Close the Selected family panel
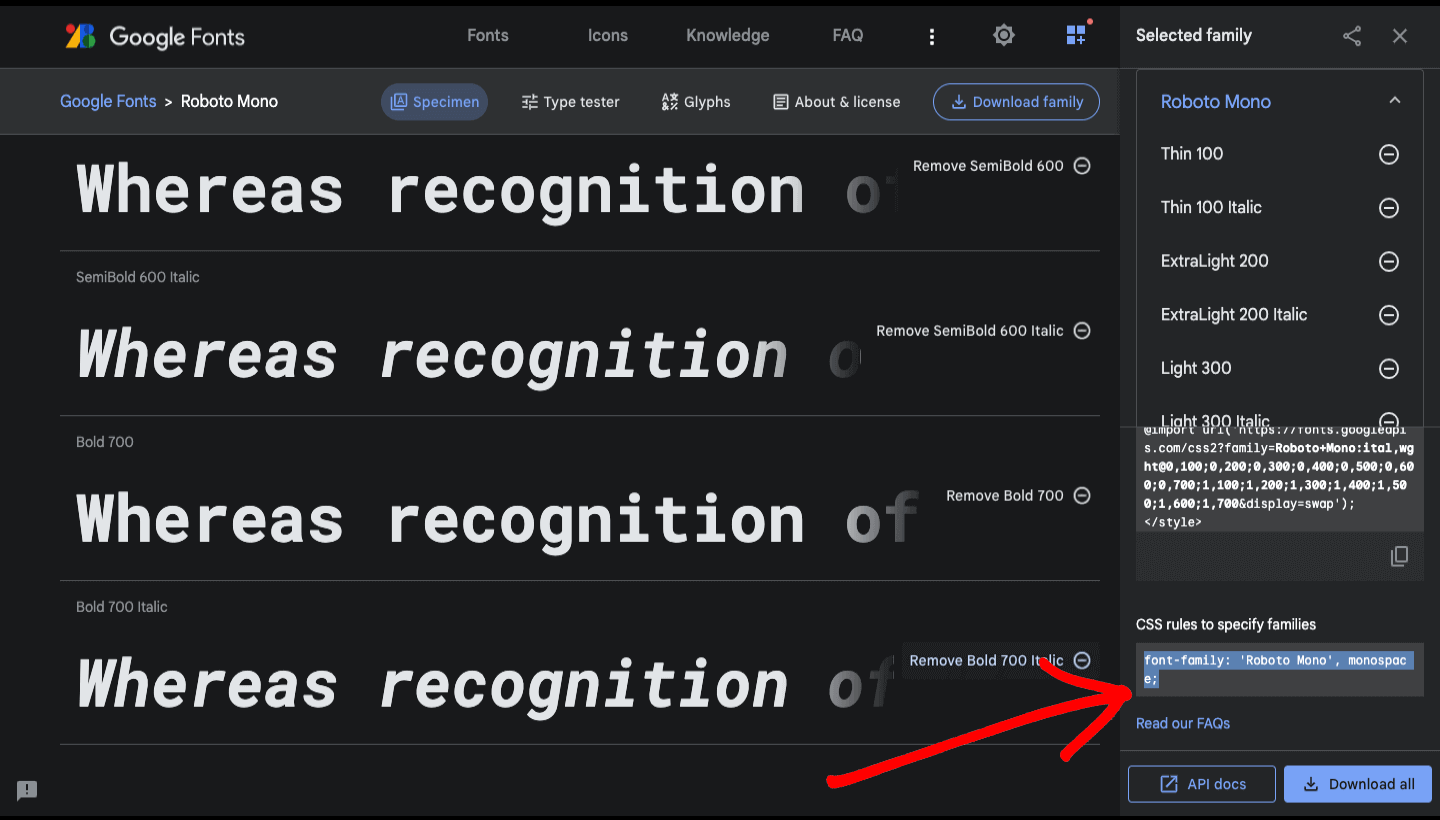1440x820 pixels. click(x=1400, y=36)
